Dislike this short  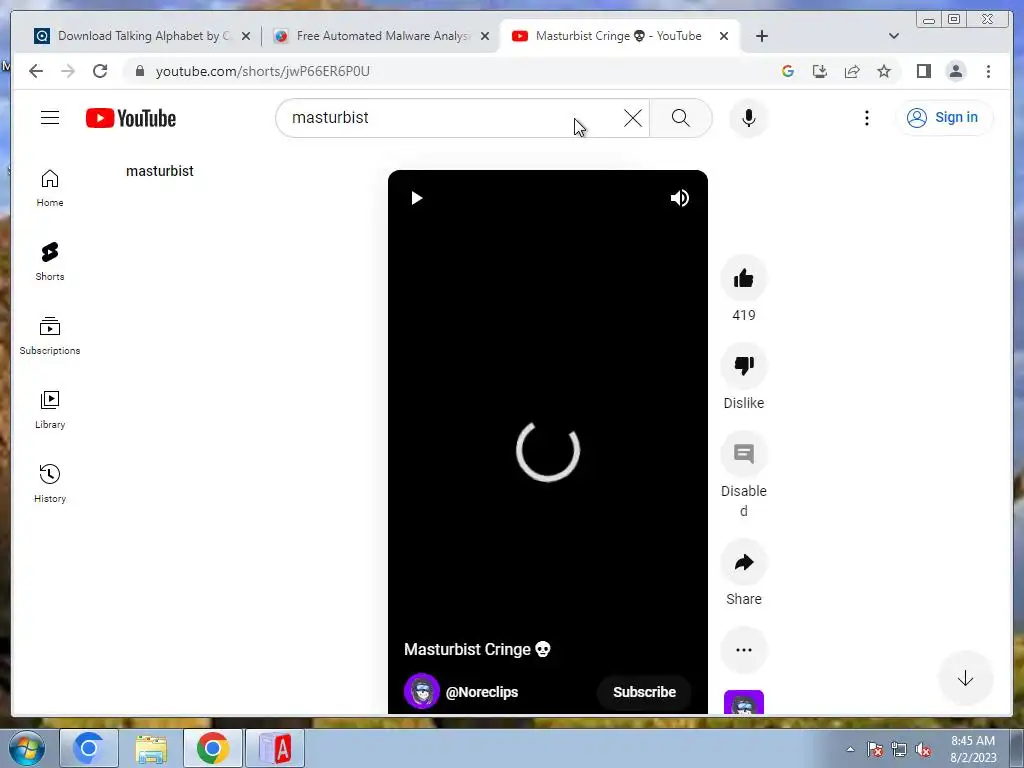pyautogui.click(x=743, y=366)
